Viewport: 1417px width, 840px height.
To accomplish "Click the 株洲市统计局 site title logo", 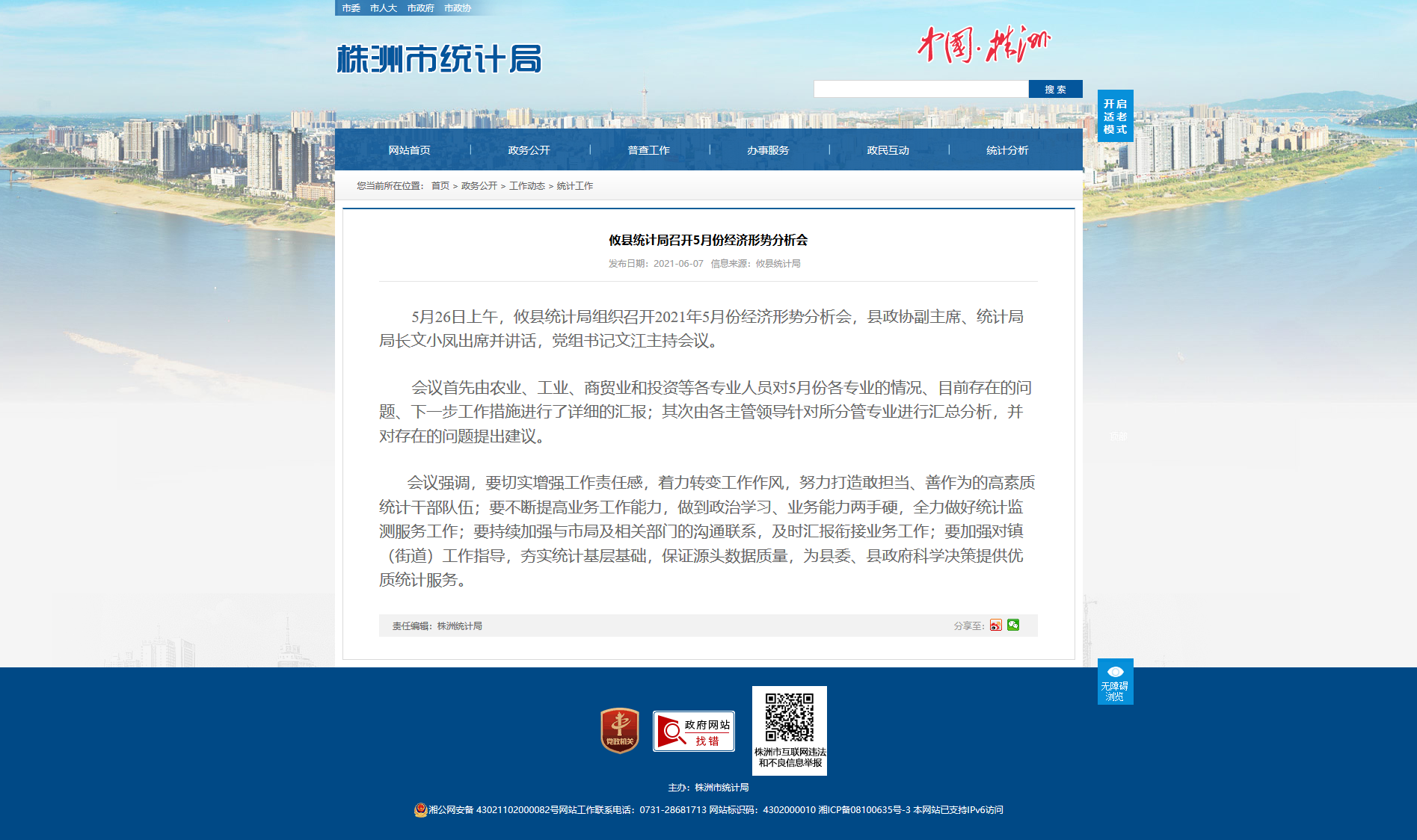I will pos(439,59).
